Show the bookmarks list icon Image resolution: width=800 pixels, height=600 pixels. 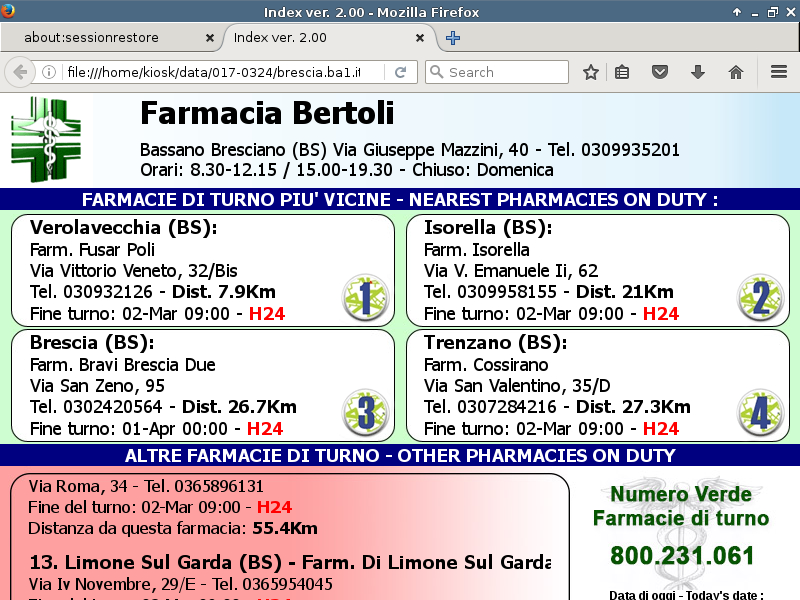coord(622,72)
